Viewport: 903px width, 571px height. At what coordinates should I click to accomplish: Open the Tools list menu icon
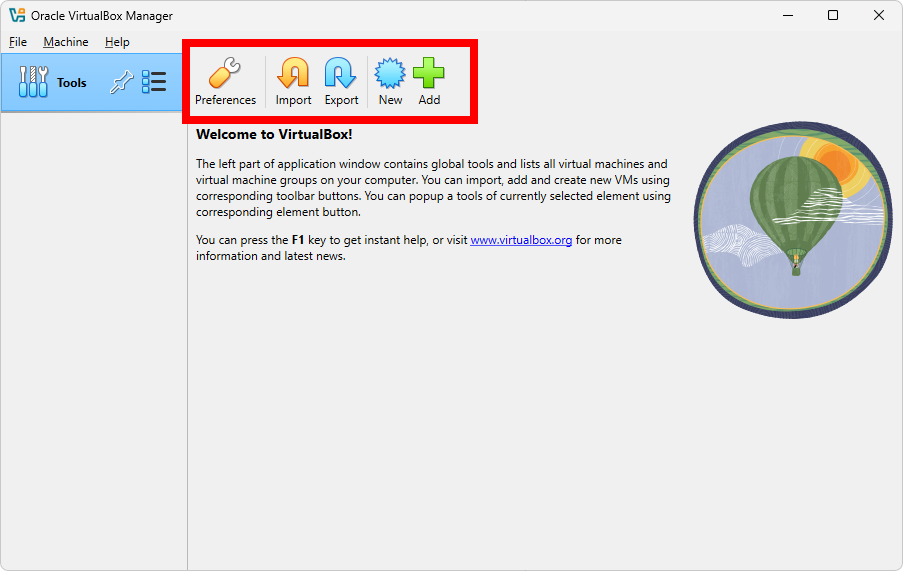[x=154, y=82]
